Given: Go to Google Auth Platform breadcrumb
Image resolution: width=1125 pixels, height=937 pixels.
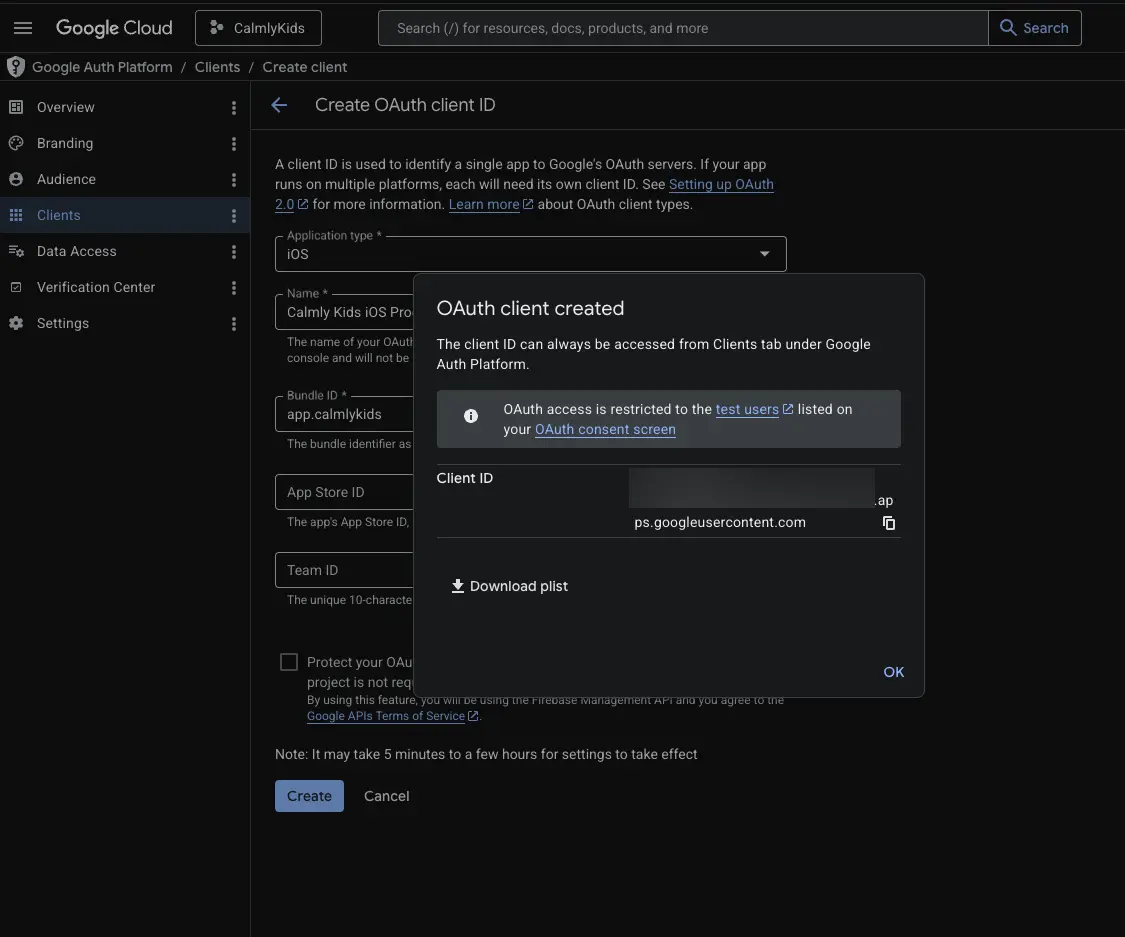Looking at the screenshot, I should [x=103, y=67].
